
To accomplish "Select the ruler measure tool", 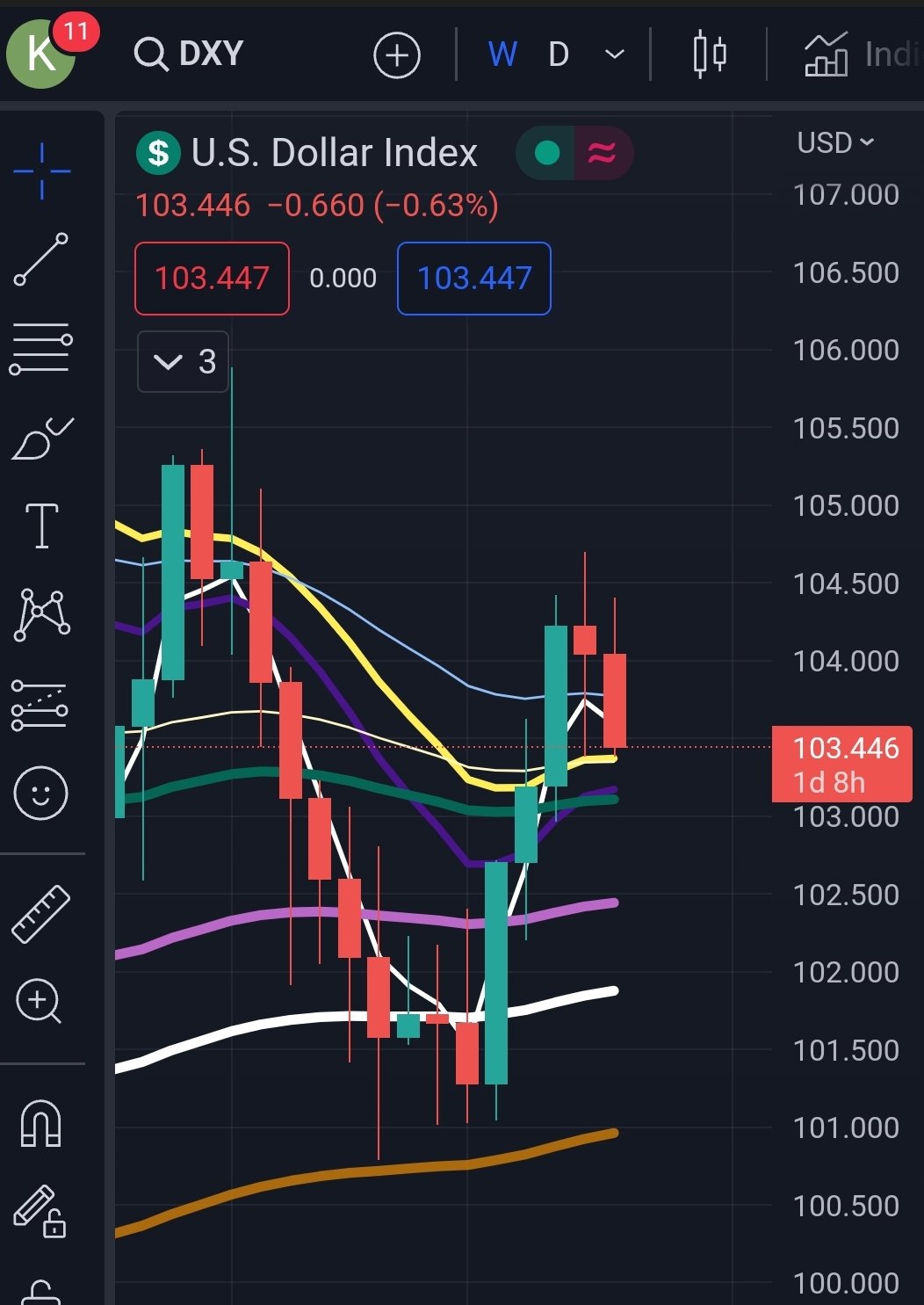I will coord(41,915).
